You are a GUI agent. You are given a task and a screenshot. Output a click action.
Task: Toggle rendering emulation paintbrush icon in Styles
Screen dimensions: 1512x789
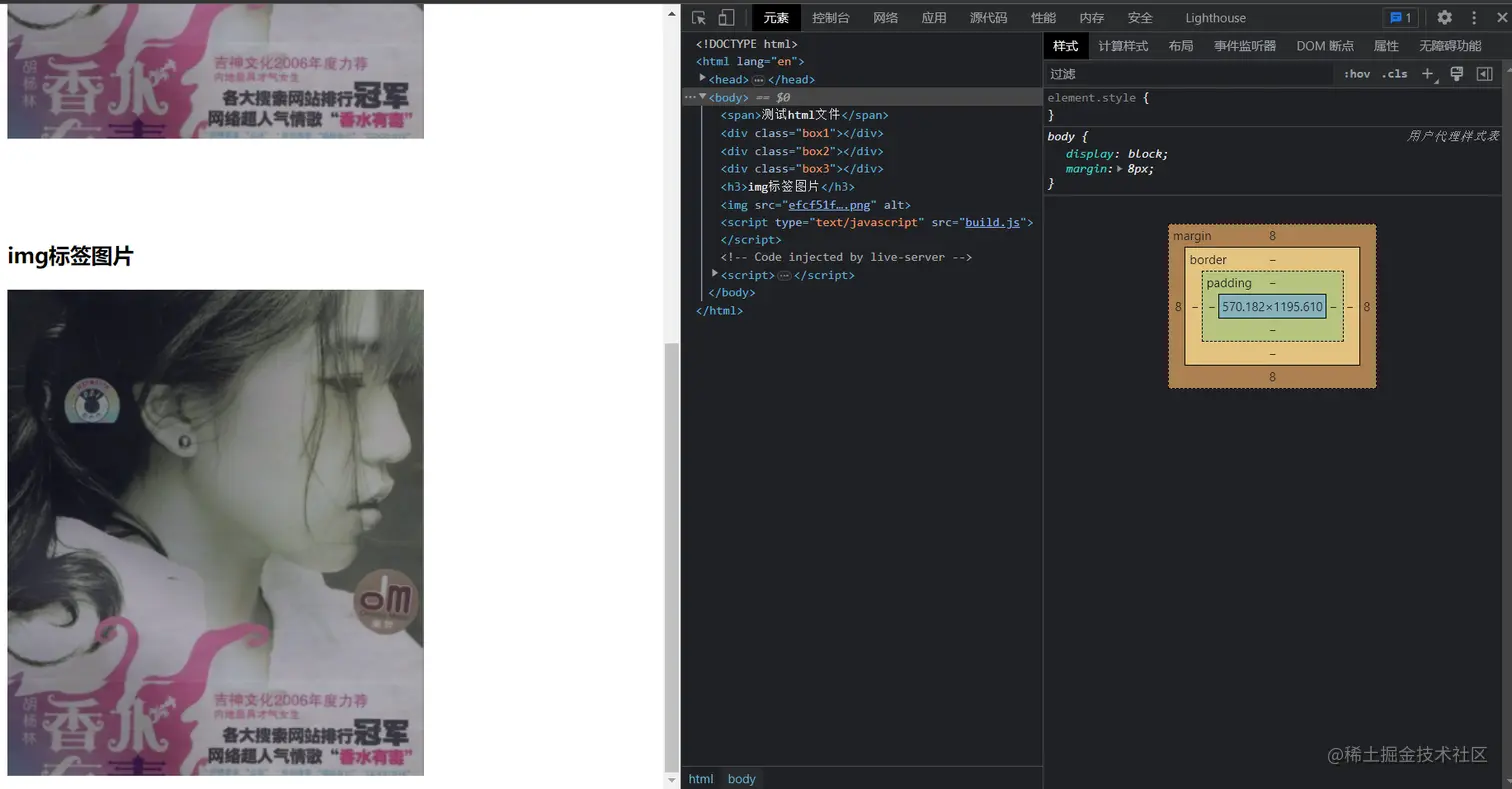coord(1457,74)
